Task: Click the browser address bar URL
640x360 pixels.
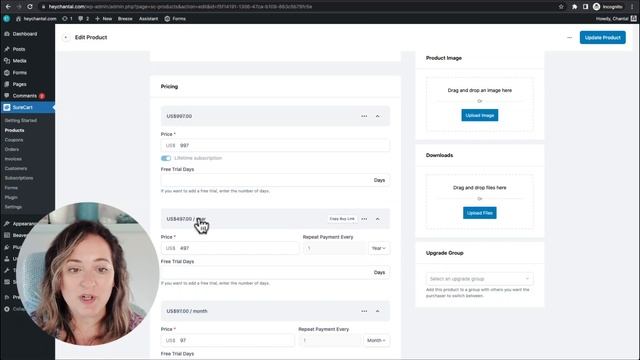Action: pyautogui.click(x=180, y=7)
